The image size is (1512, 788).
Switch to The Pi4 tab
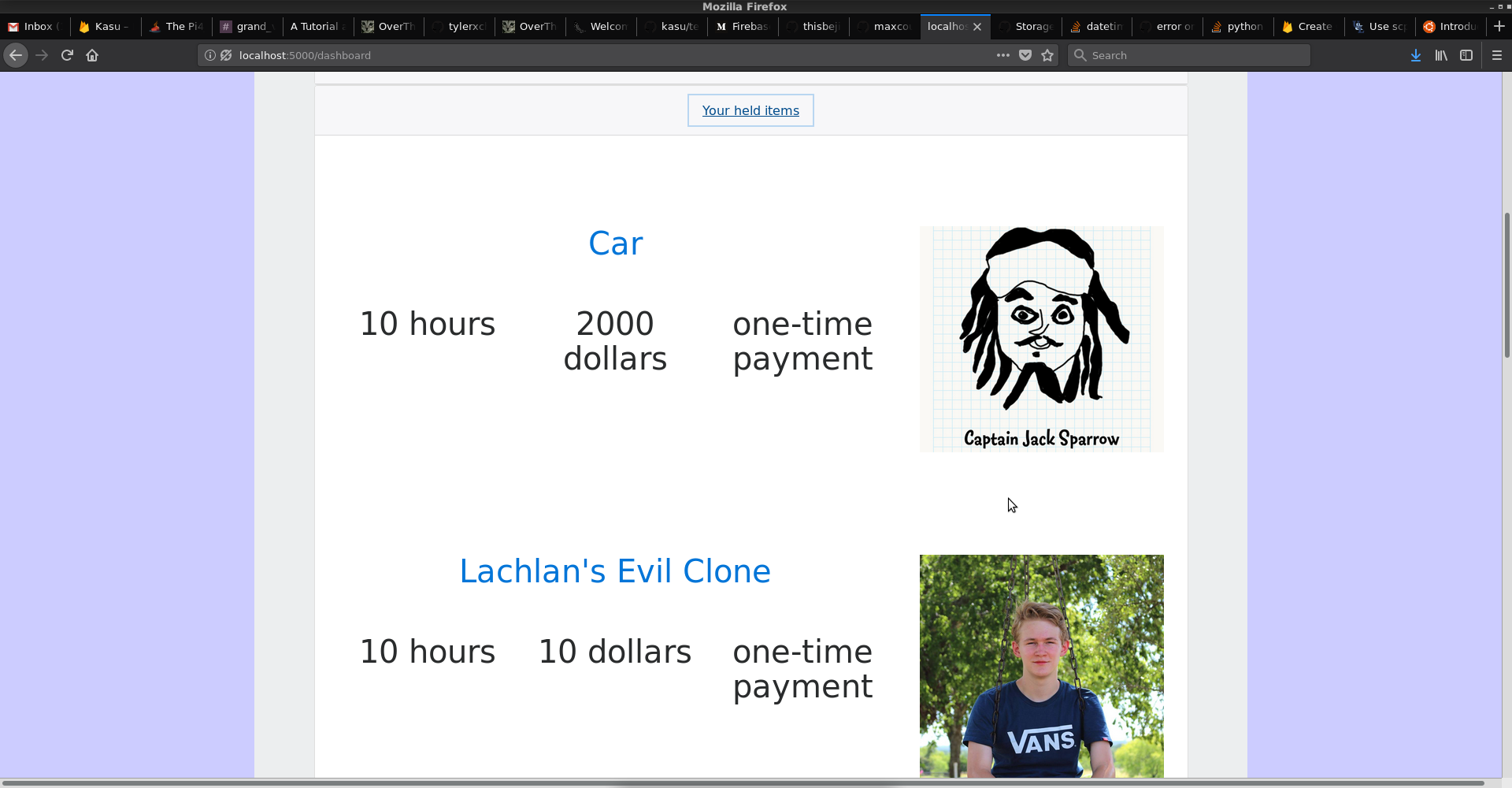coord(176,26)
